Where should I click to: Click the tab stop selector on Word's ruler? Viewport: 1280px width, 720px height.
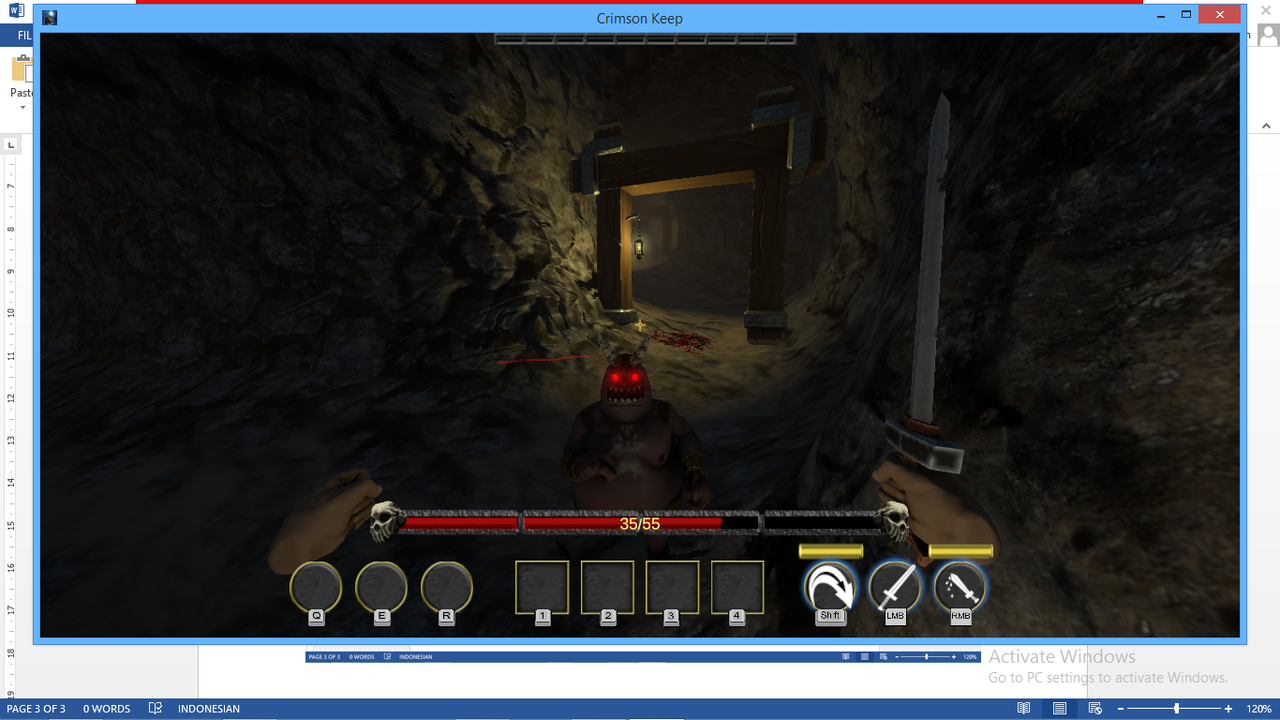click(11, 145)
